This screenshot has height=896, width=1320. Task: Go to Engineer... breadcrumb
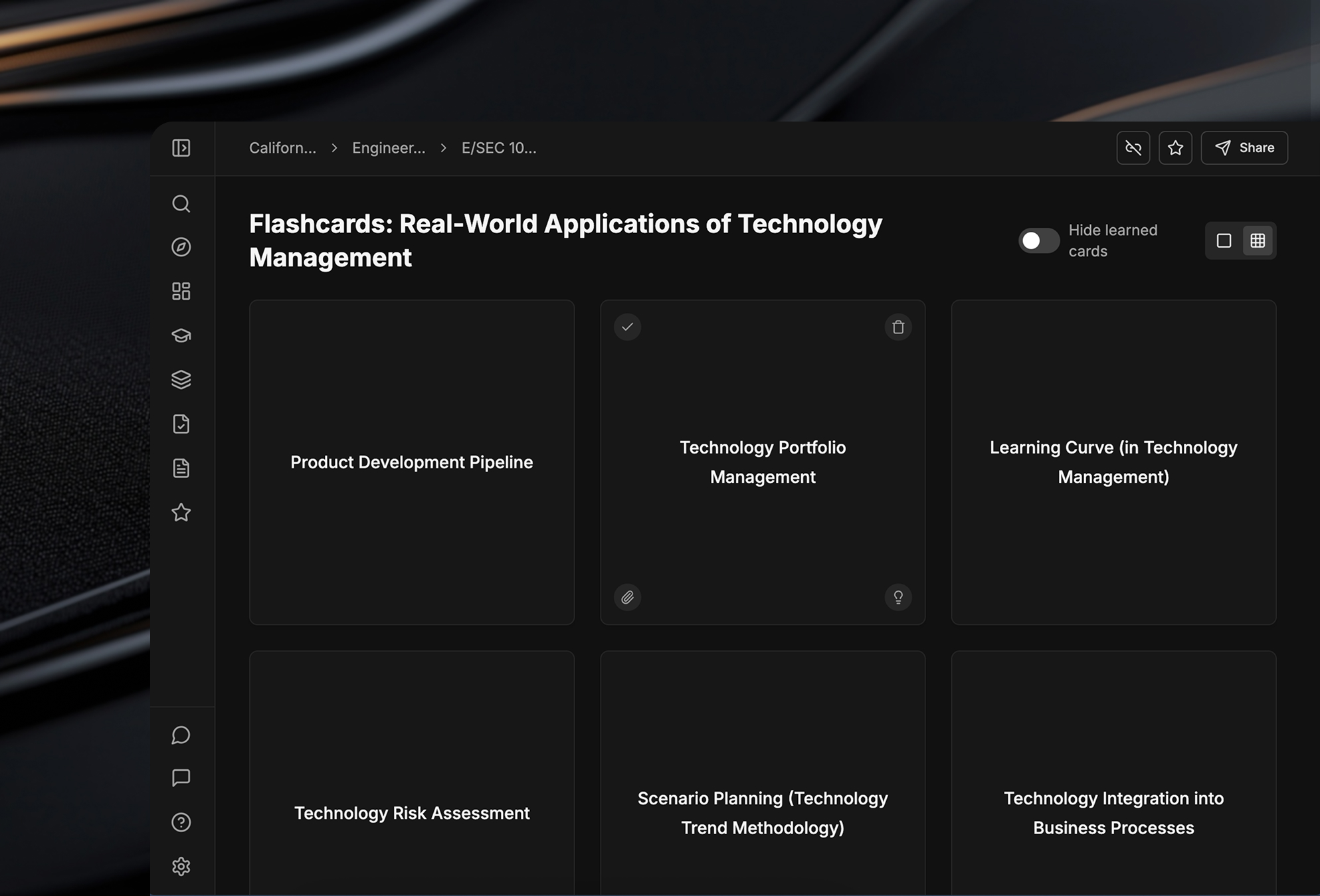(389, 147)
